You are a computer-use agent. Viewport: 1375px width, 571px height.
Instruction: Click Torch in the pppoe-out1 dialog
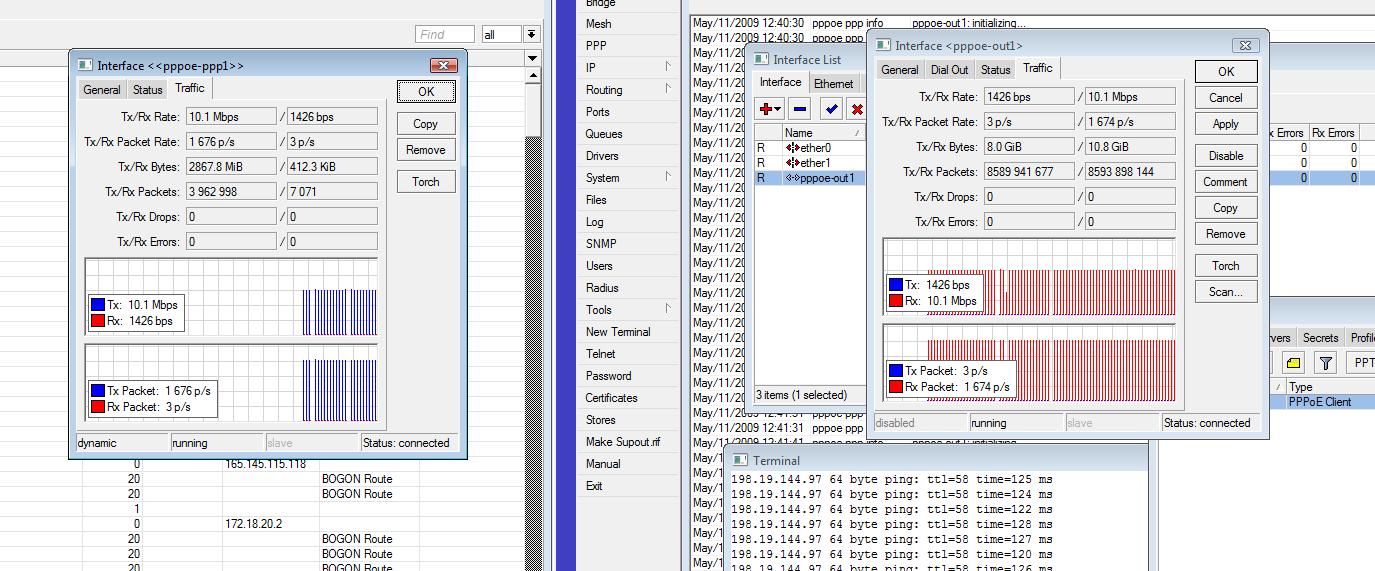coord(1226,266)
